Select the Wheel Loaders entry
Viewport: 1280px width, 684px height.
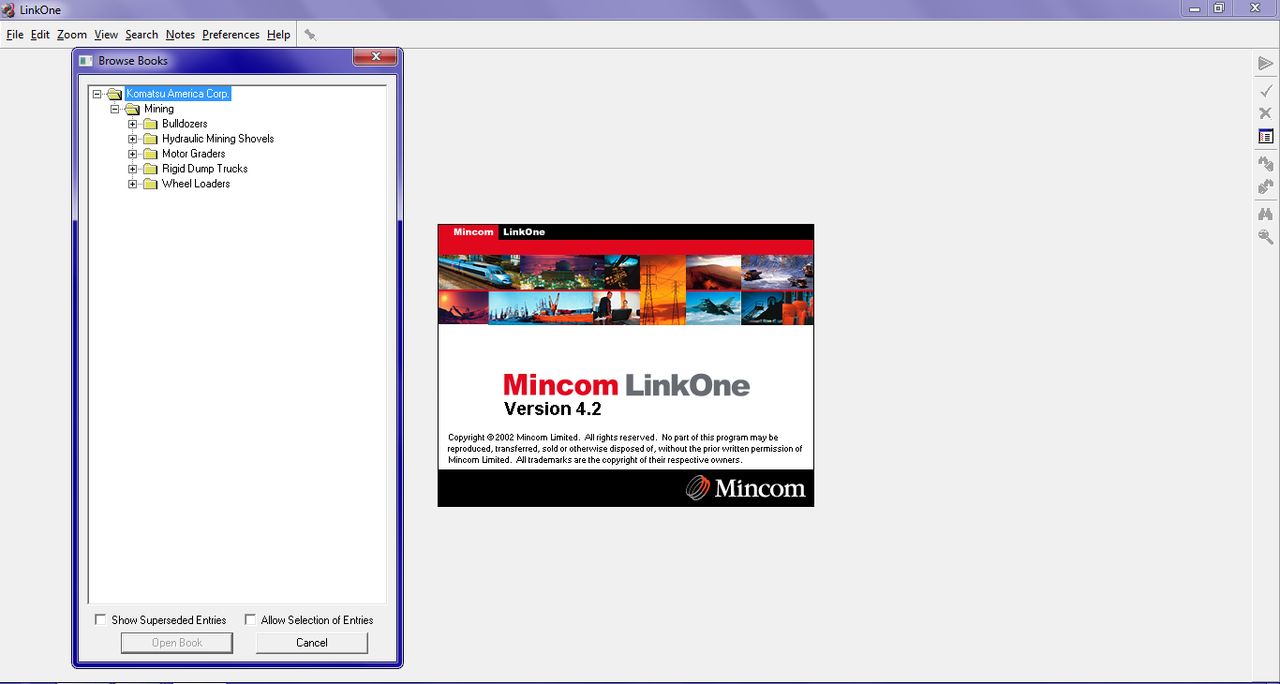tap(196, 184)
